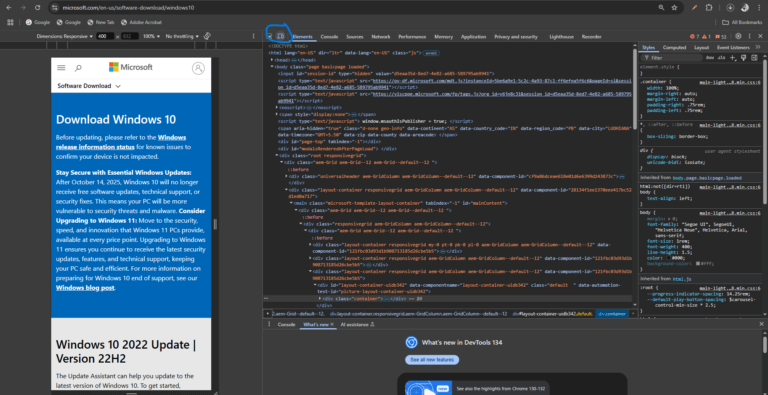This screenshot has width=768, height=395.
Task: Expand the Software Download menu
Action: coord(89,86)
